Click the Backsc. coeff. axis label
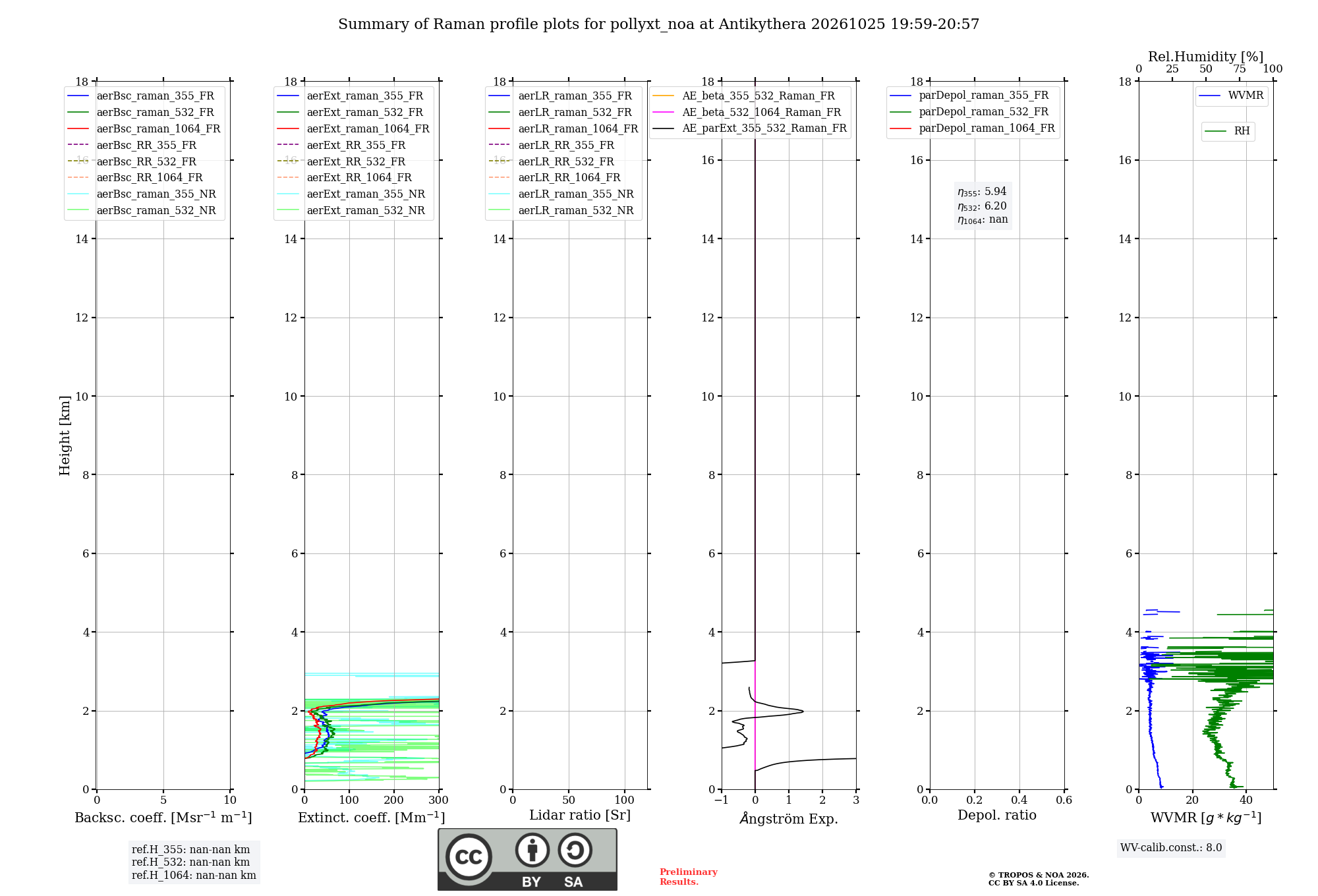Viewport: 1318px width, 896px height. (x=163, y=818)
